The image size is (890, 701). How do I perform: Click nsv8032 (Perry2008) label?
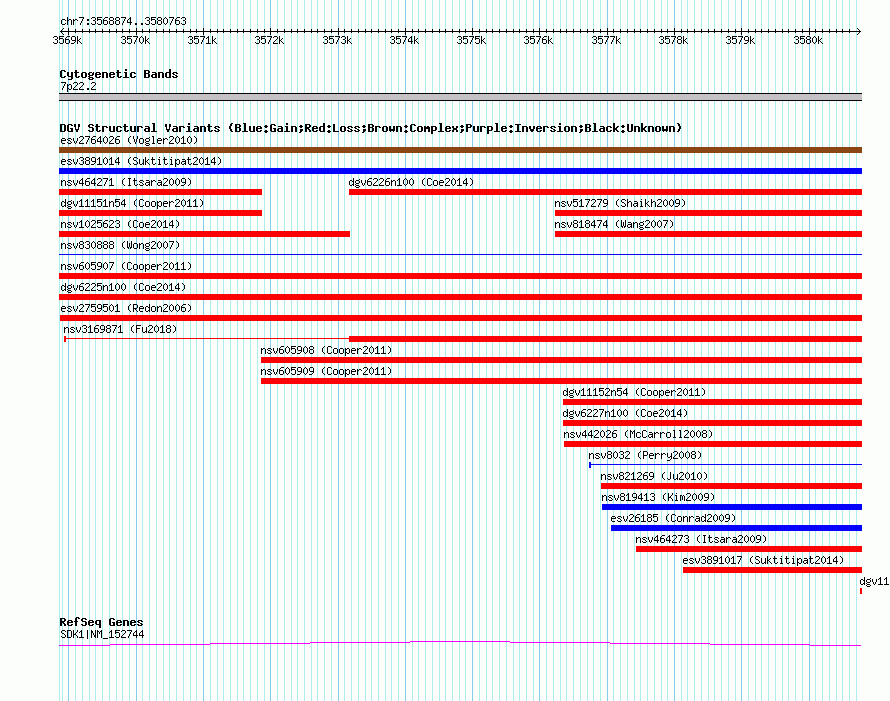[x=645, y=455]
